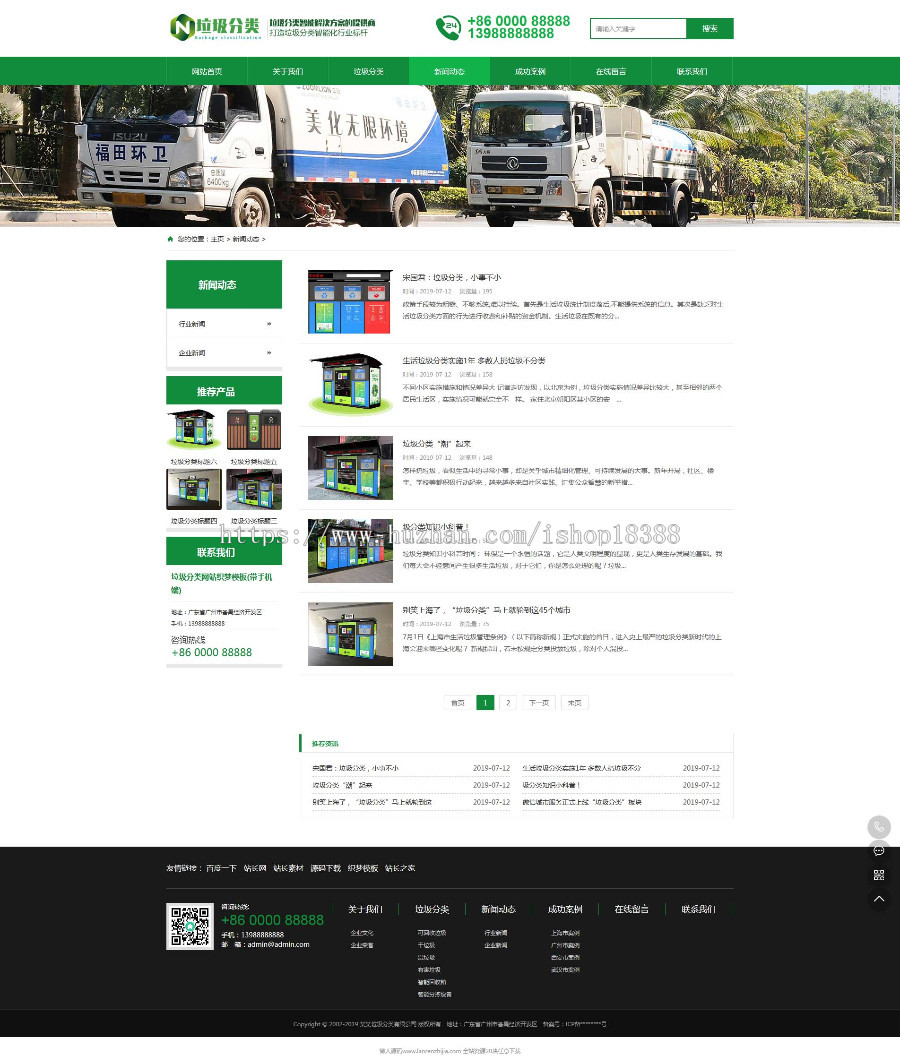Open article 生活垃圾分类实施1年 多数人扔垃圾不分类

pos(474,360)
